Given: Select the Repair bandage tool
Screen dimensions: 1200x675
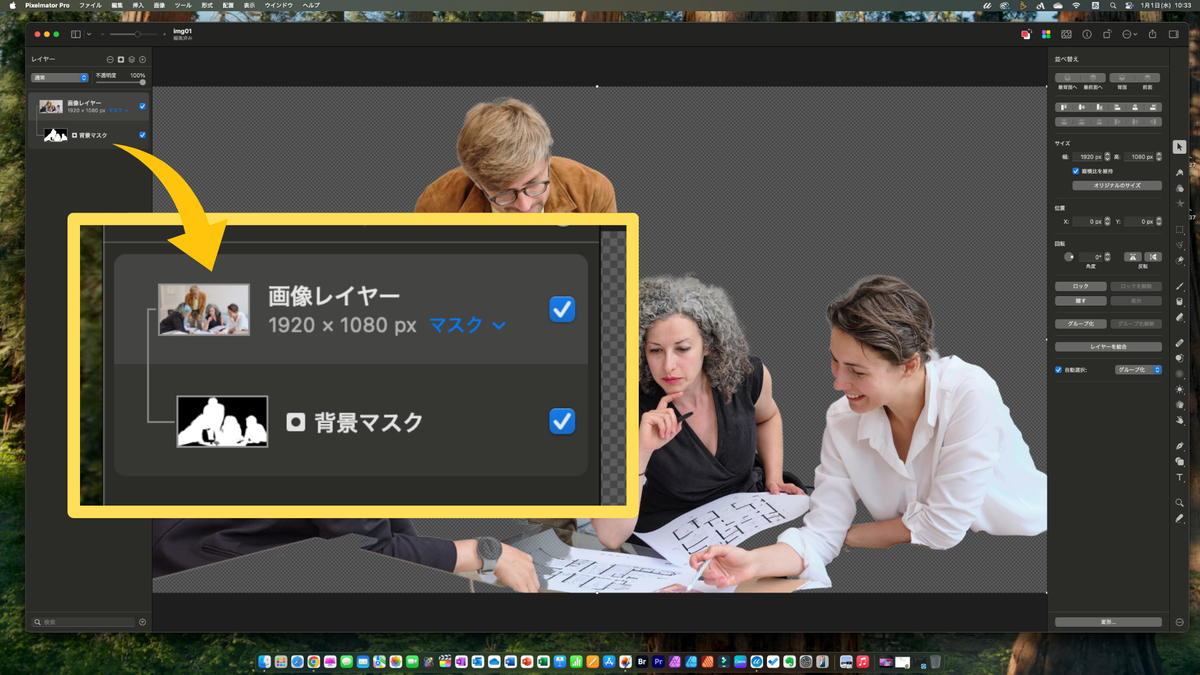Looking at the screenshot, I should pyautogui.click(x=1180, y=342).
